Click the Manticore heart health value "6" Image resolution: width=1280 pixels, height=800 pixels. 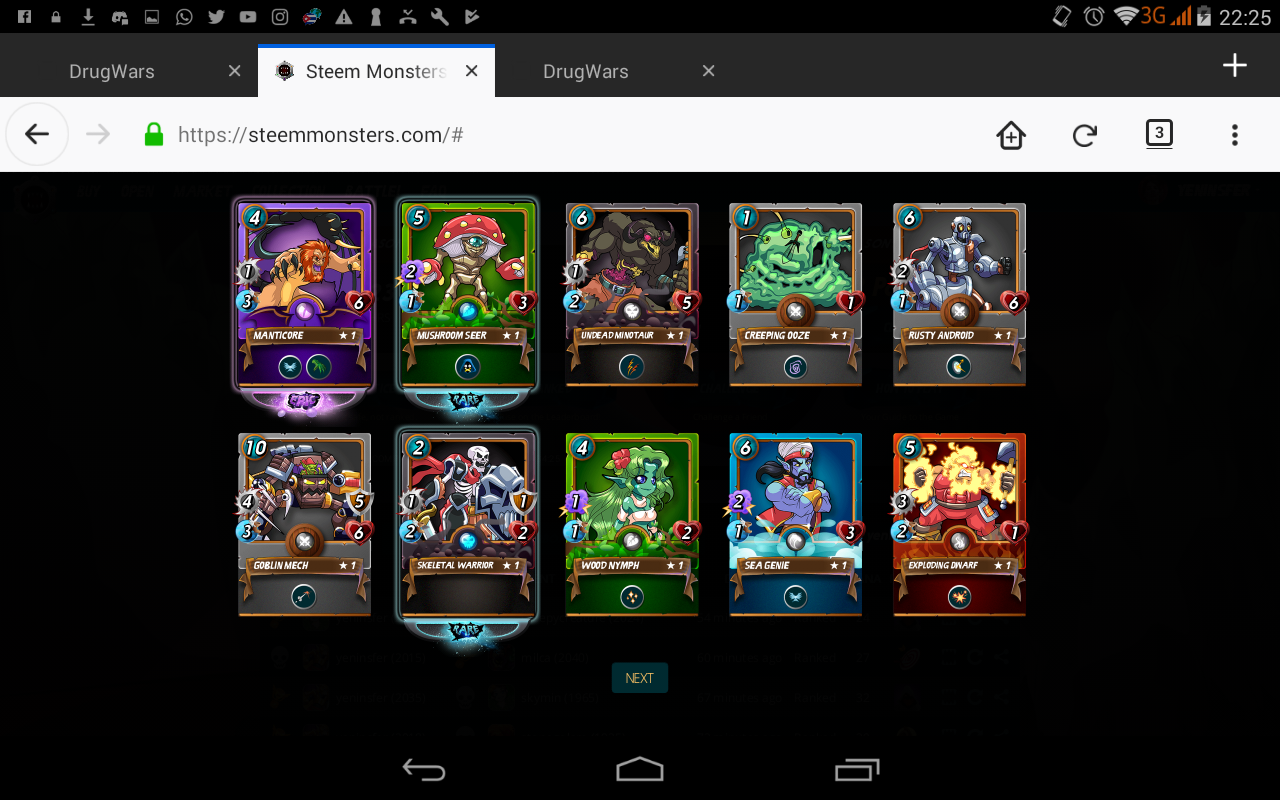[x=359, y=303]
